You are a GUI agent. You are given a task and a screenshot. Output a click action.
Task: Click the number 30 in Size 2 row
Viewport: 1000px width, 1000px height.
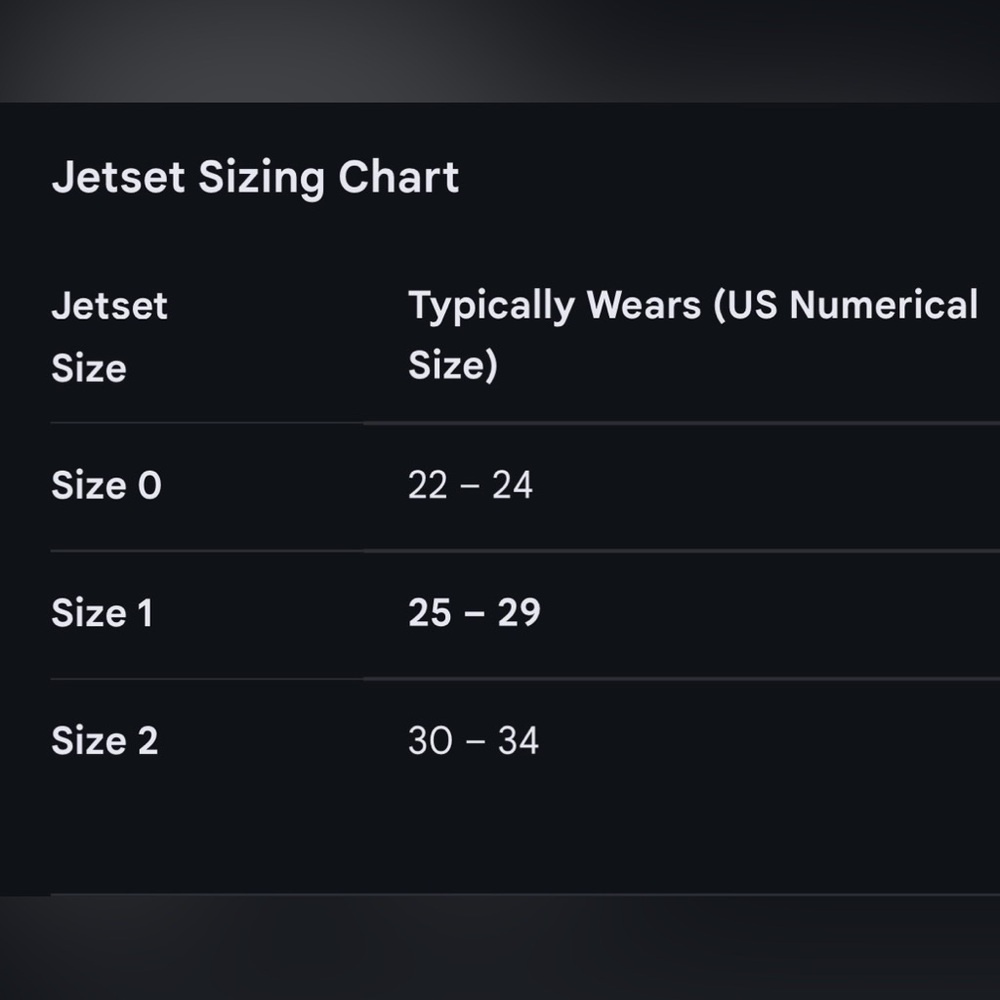tap(430, 740)
